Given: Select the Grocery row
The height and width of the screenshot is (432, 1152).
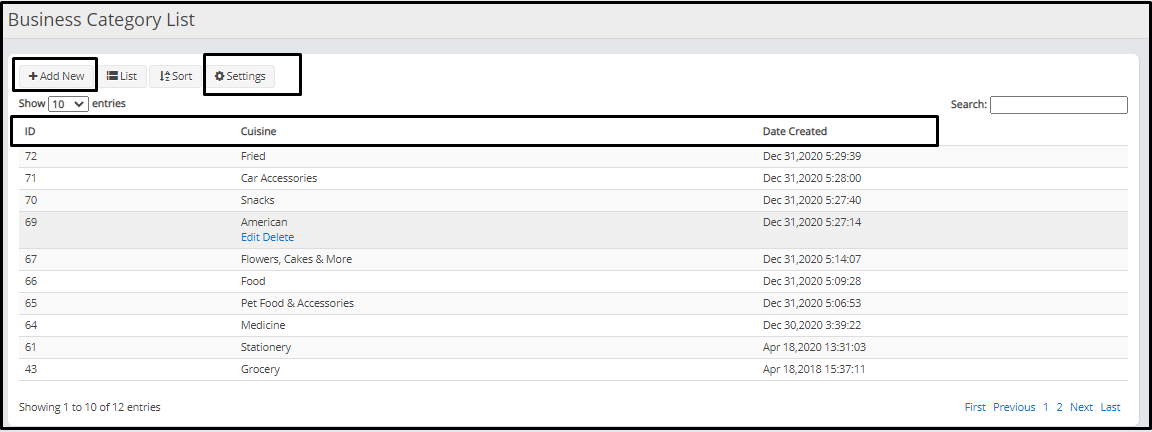Looking at the screenshot, I should [x=573, y=370].
